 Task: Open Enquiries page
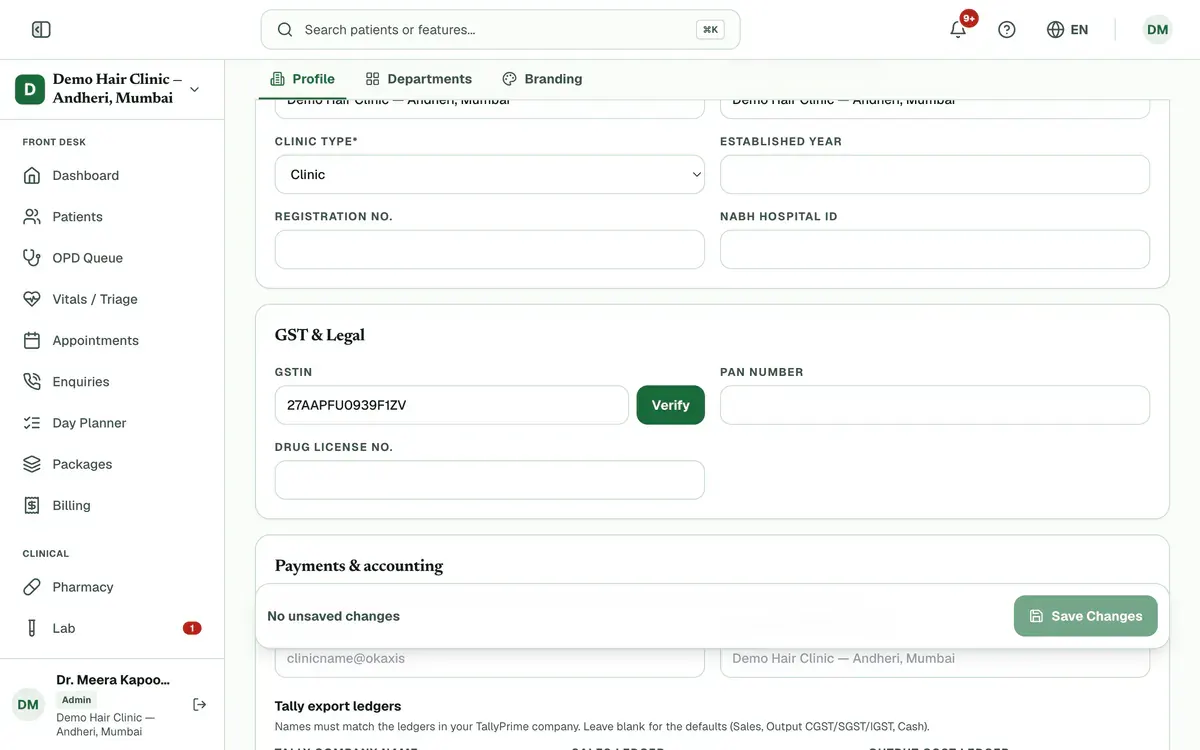point(112,382)
